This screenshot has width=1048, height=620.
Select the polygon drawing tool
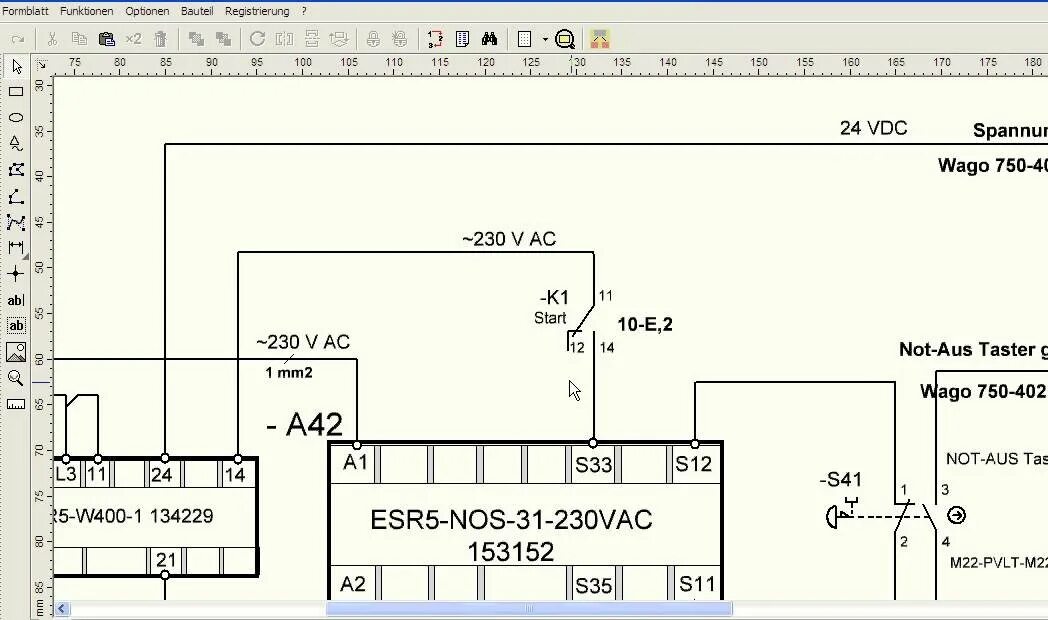coord(16,170)
